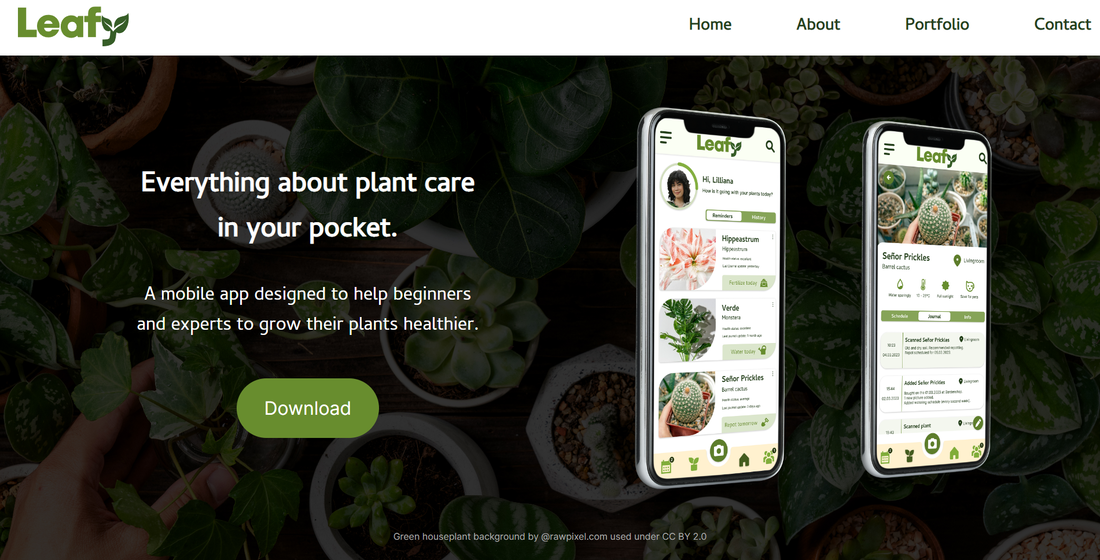Switch to Reminders toggle on the left phone
This screenshot has height=560, width=1100.
click(723, 216)
